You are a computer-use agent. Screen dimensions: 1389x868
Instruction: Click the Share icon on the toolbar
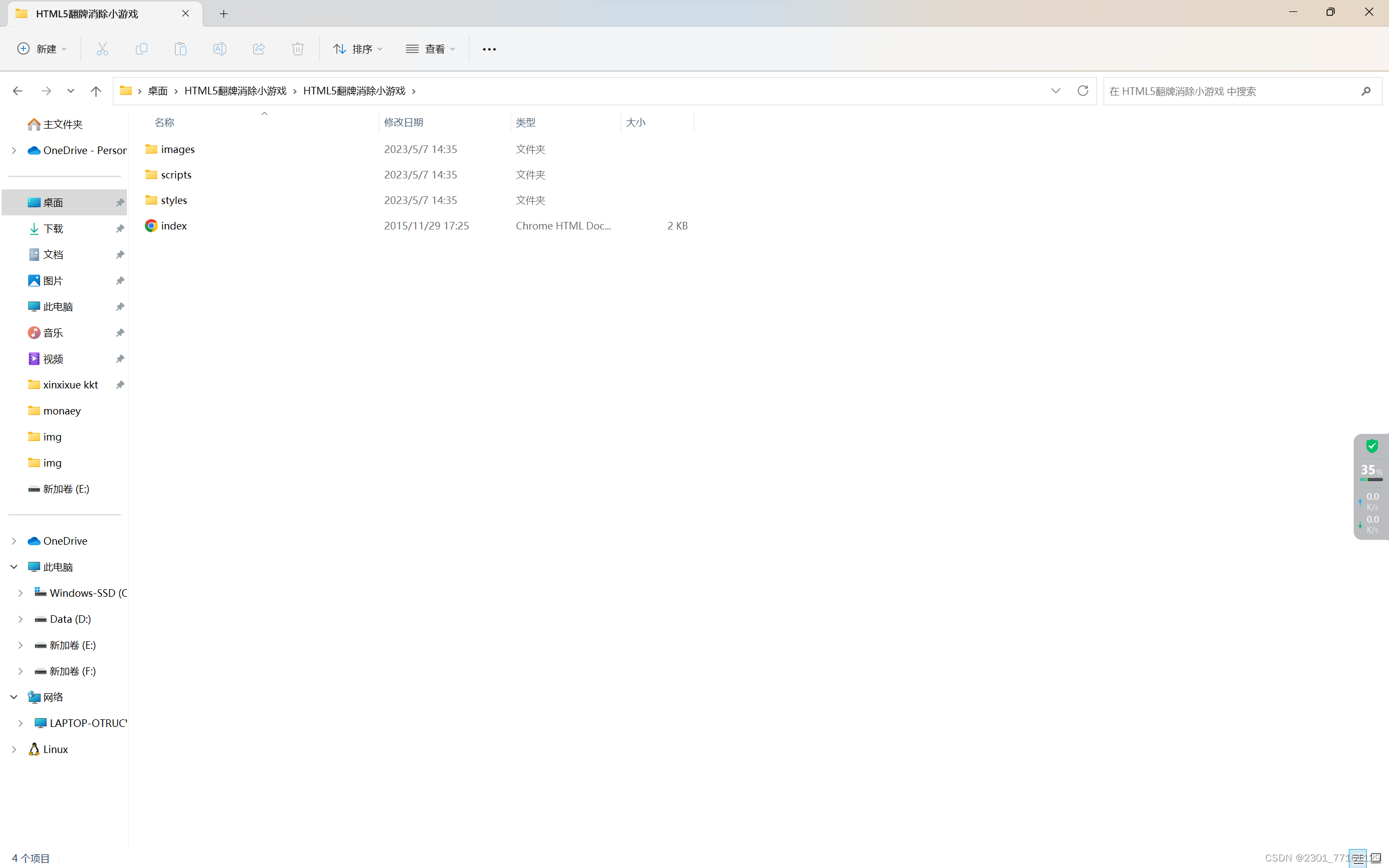click(258, 49)
